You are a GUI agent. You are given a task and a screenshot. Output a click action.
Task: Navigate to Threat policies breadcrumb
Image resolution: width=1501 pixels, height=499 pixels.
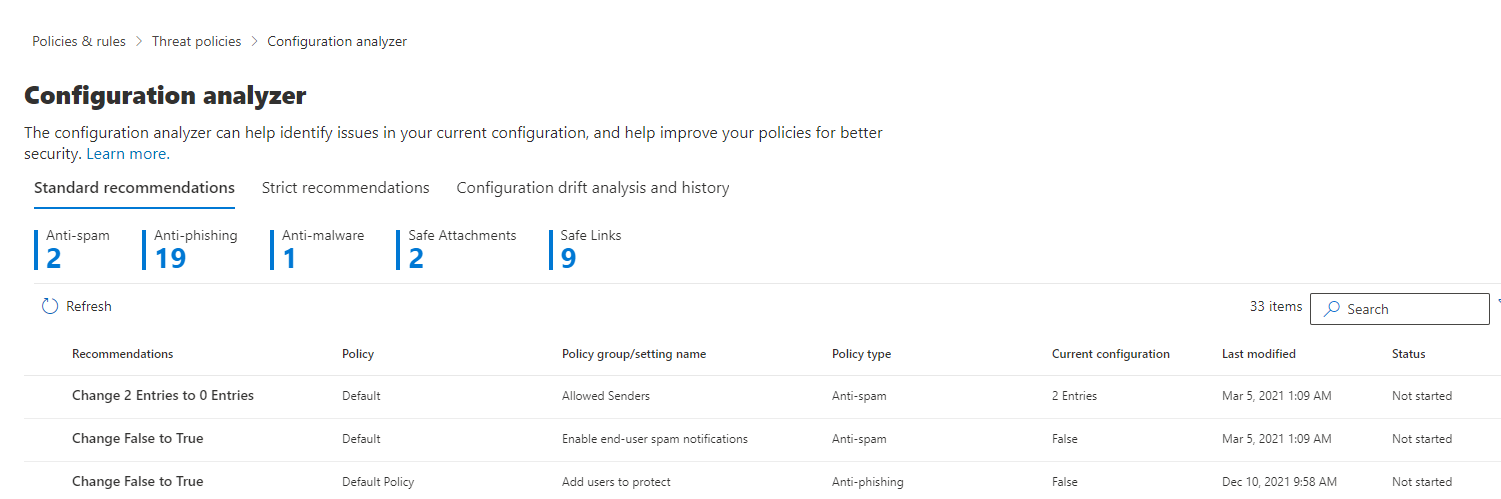(x=196, y=41)
